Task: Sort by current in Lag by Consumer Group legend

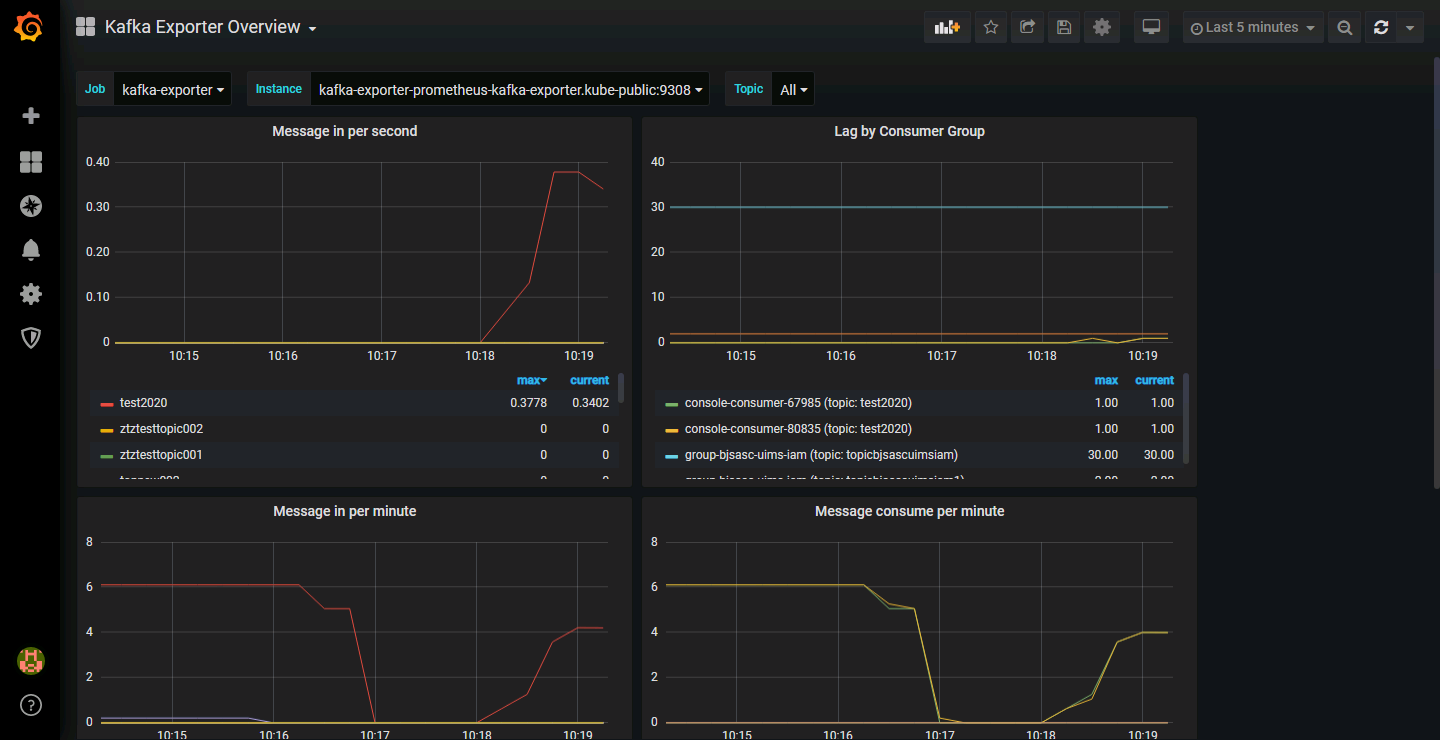Action: point(1154,380)
